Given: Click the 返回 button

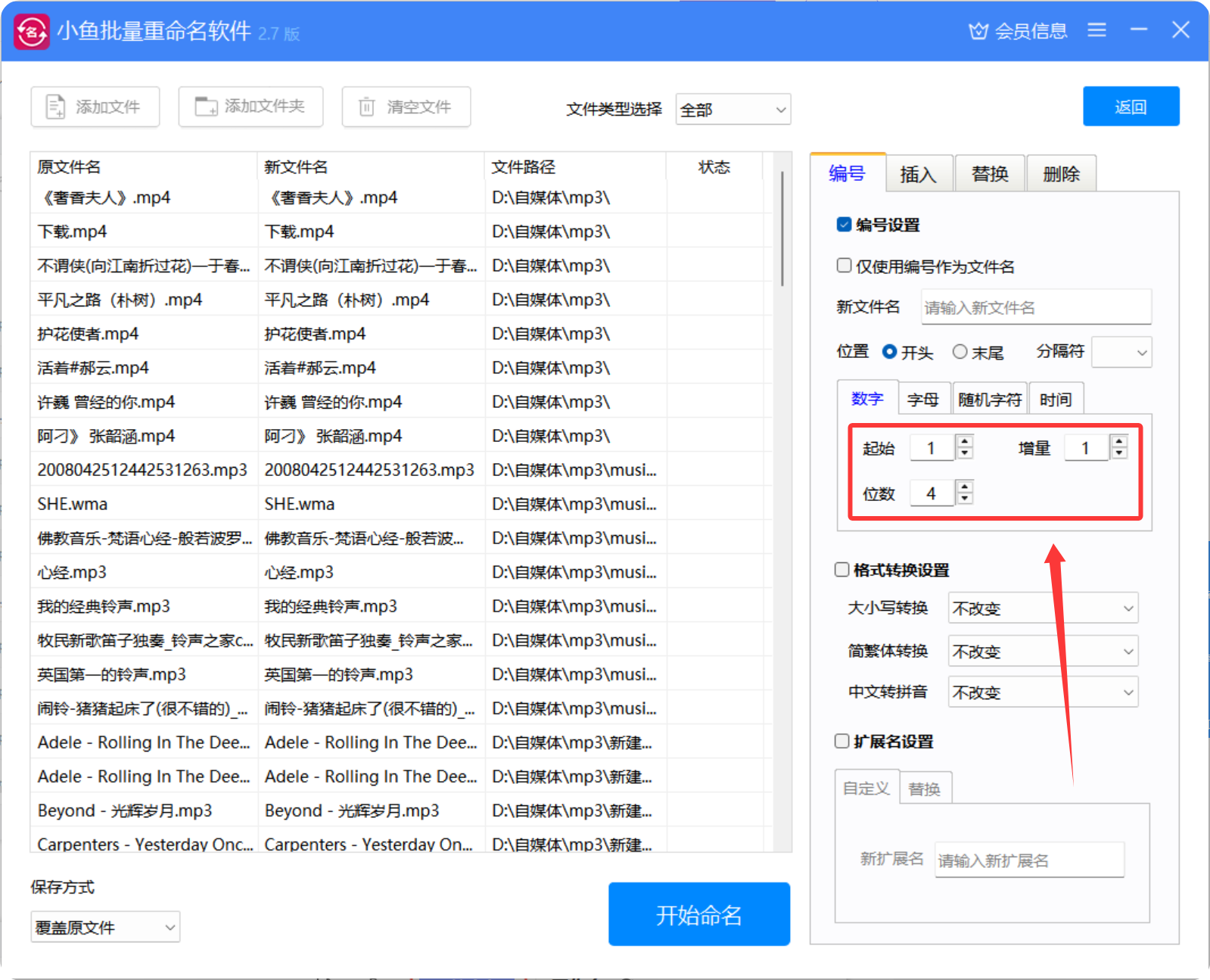Looking at the screenshot, I should click(1131, 107).
